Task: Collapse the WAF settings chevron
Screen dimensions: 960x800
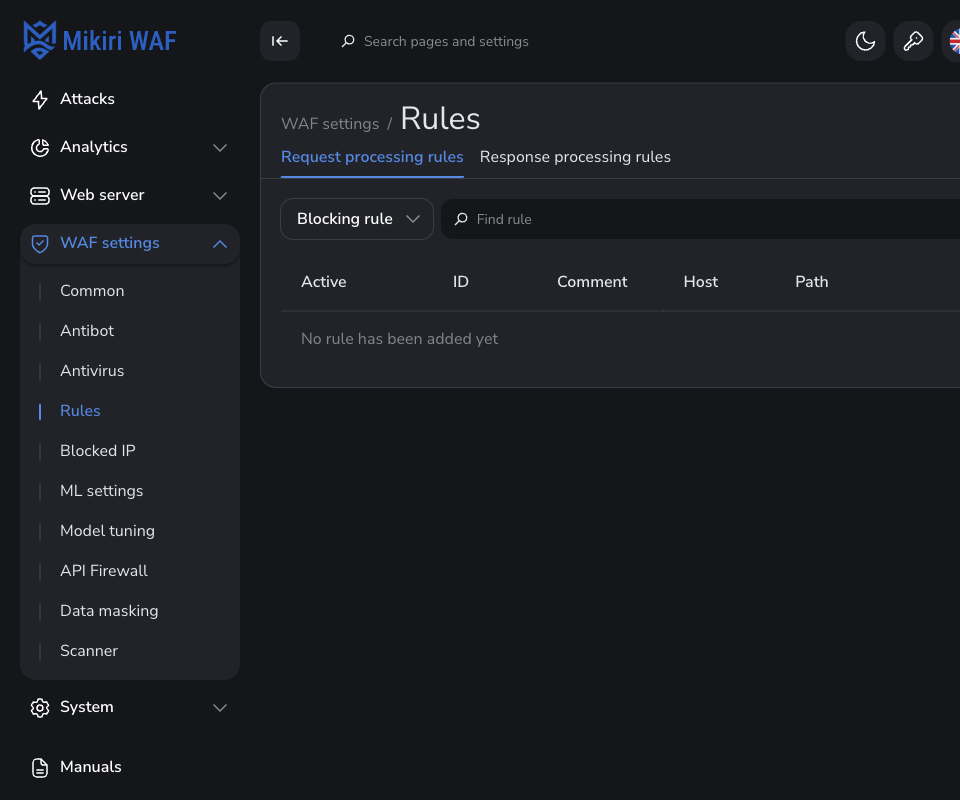Action: (x=220, y=244)
